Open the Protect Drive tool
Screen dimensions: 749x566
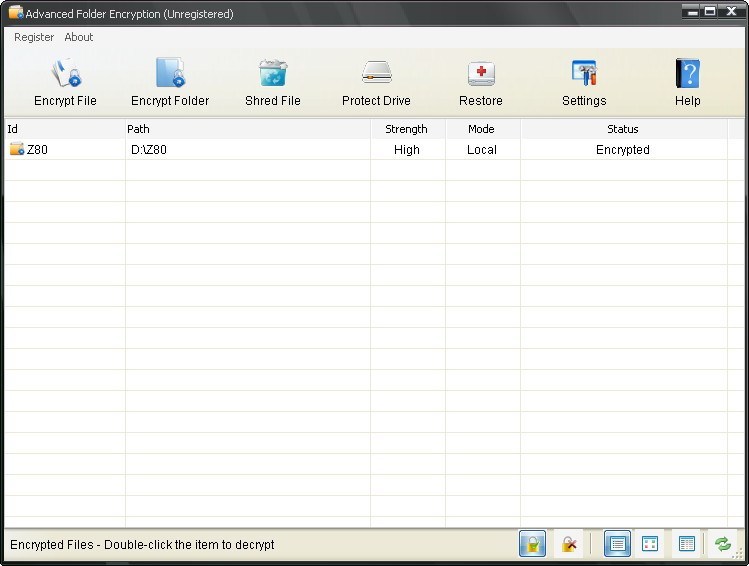click(376, 83)
